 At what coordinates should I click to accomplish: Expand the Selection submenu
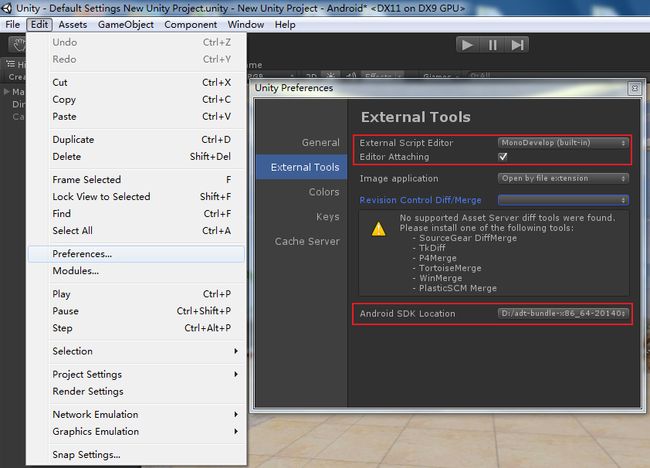coord(136,351)
